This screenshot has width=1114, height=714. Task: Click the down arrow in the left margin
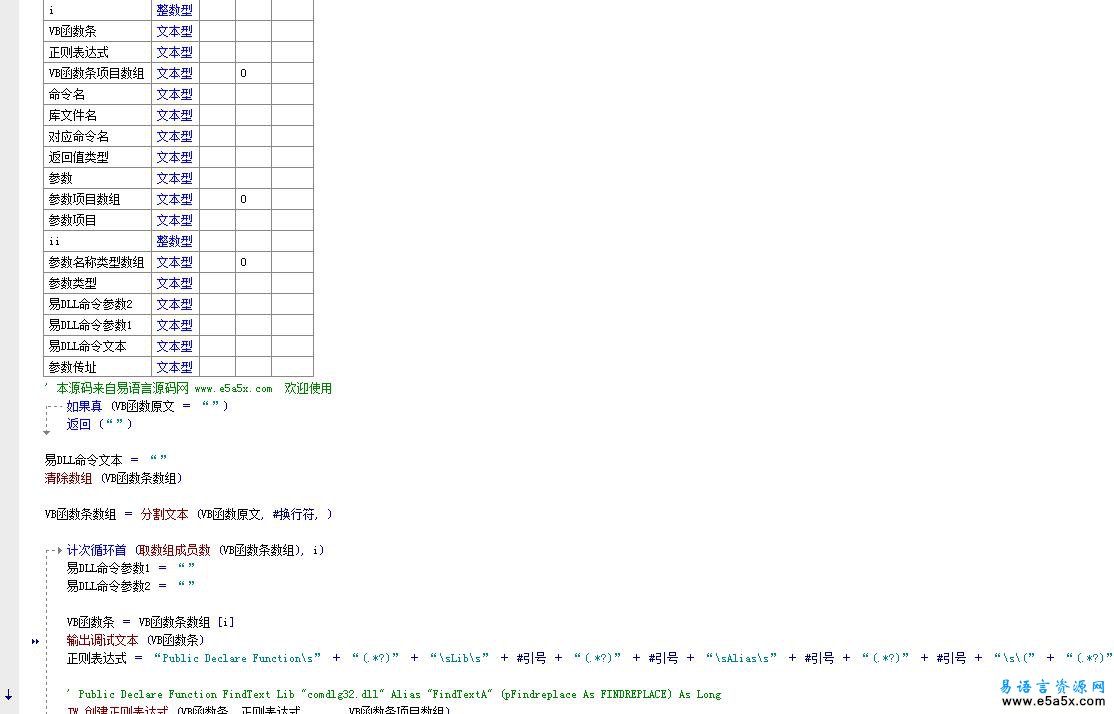(x=9, y=695)
